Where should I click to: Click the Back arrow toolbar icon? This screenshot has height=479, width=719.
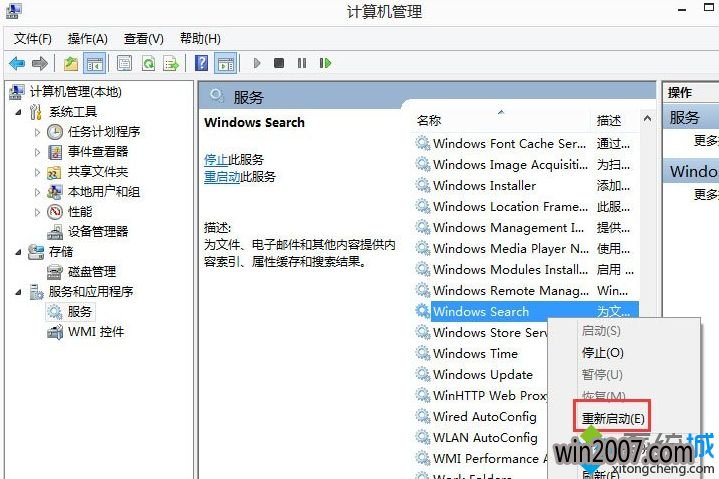[17, 63]
